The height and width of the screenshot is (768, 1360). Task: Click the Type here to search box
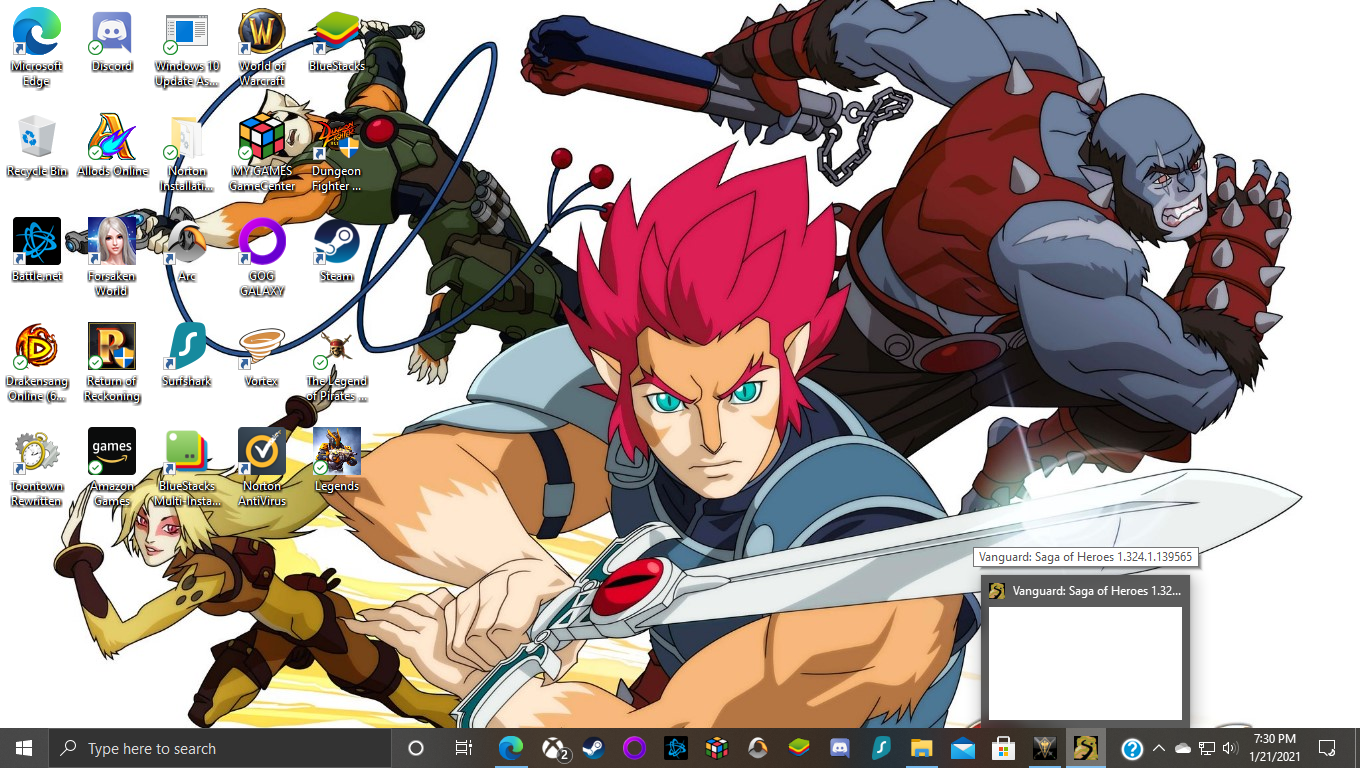(x=220, y=748)
